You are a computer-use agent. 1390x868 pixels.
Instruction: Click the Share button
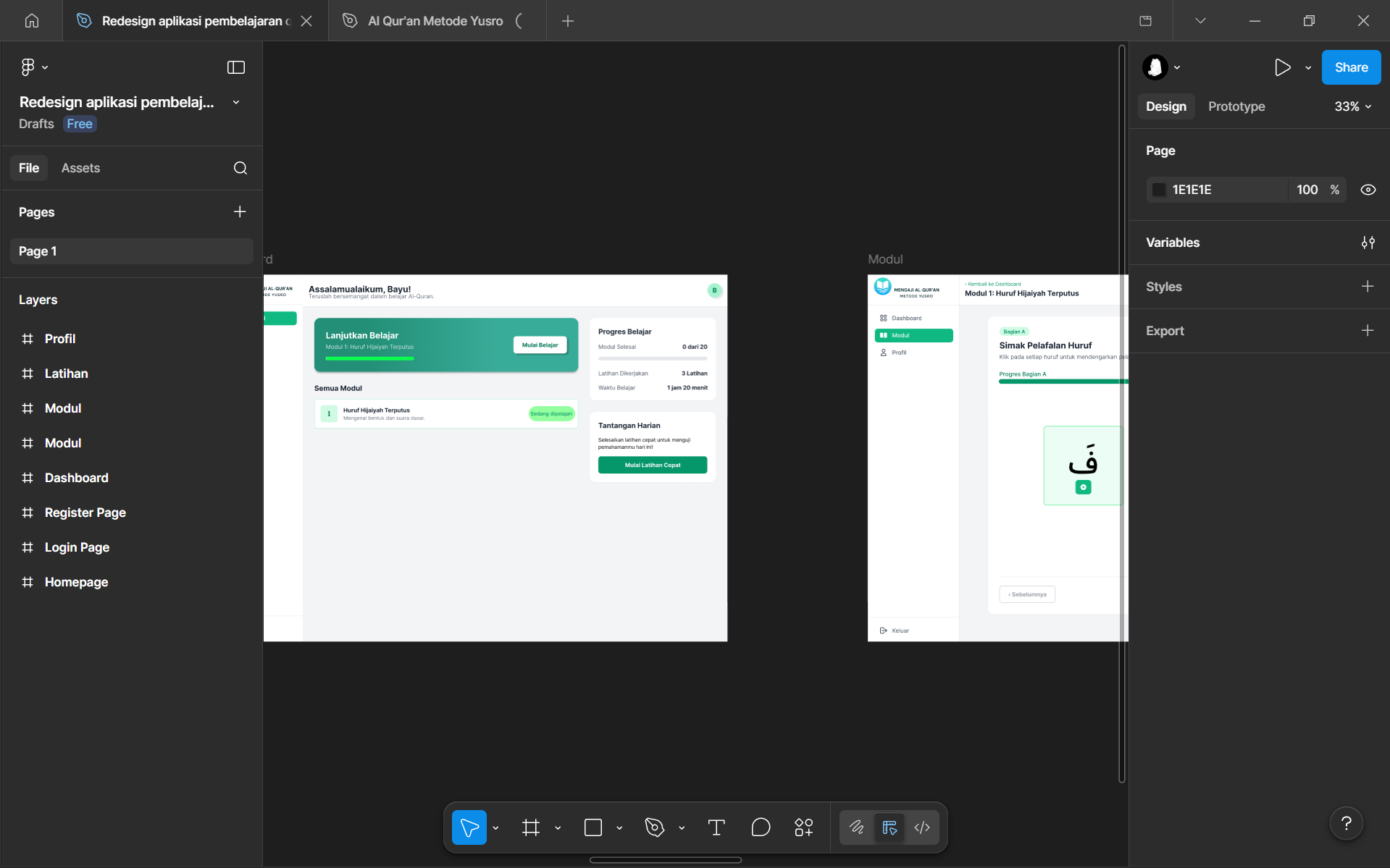point(1351,67)
